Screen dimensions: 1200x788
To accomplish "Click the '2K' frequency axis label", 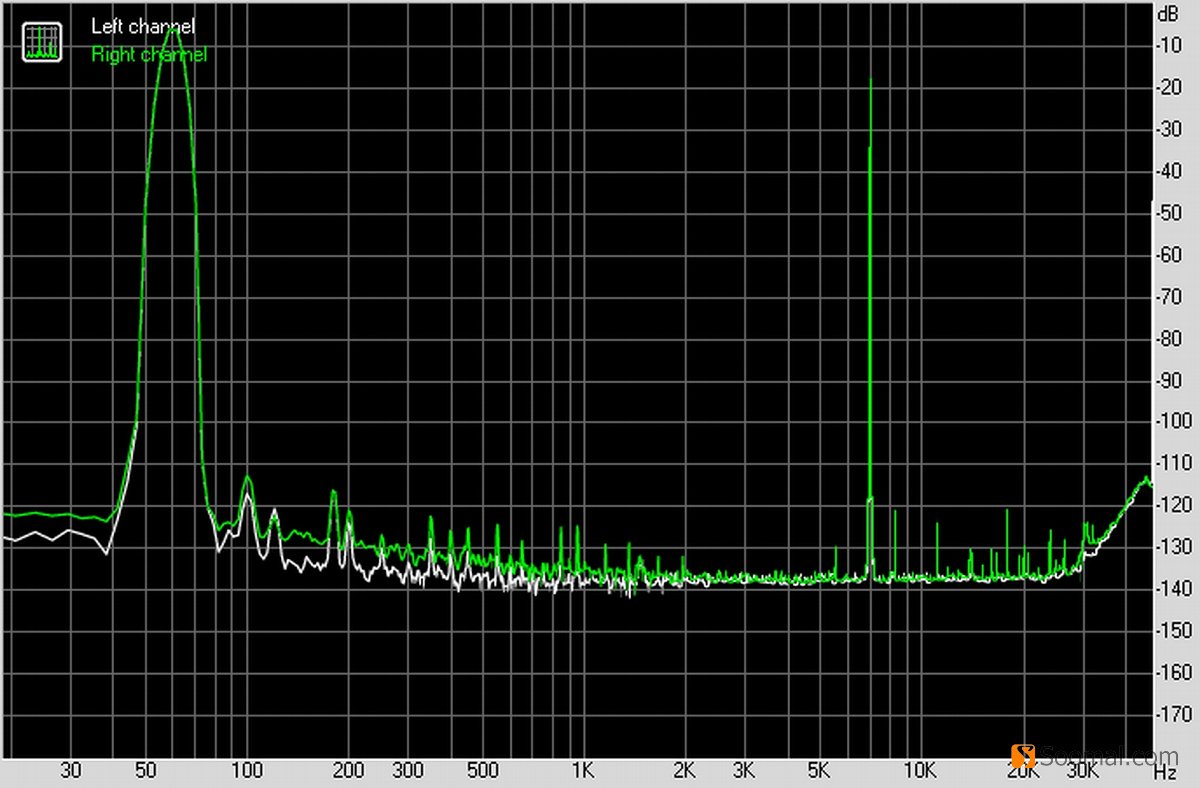I will click(x=684, y=772).
